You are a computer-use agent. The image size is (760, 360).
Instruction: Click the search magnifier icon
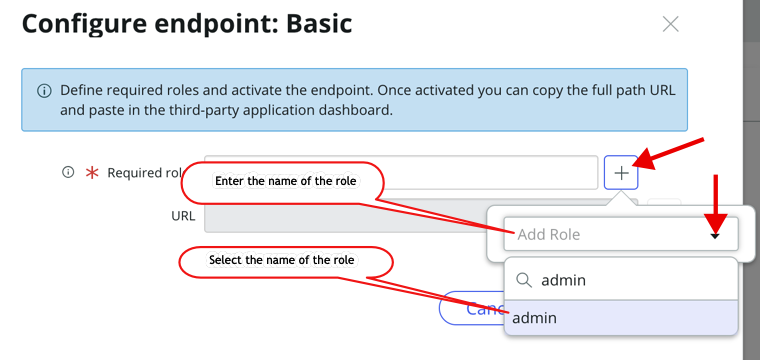[523, 280]
